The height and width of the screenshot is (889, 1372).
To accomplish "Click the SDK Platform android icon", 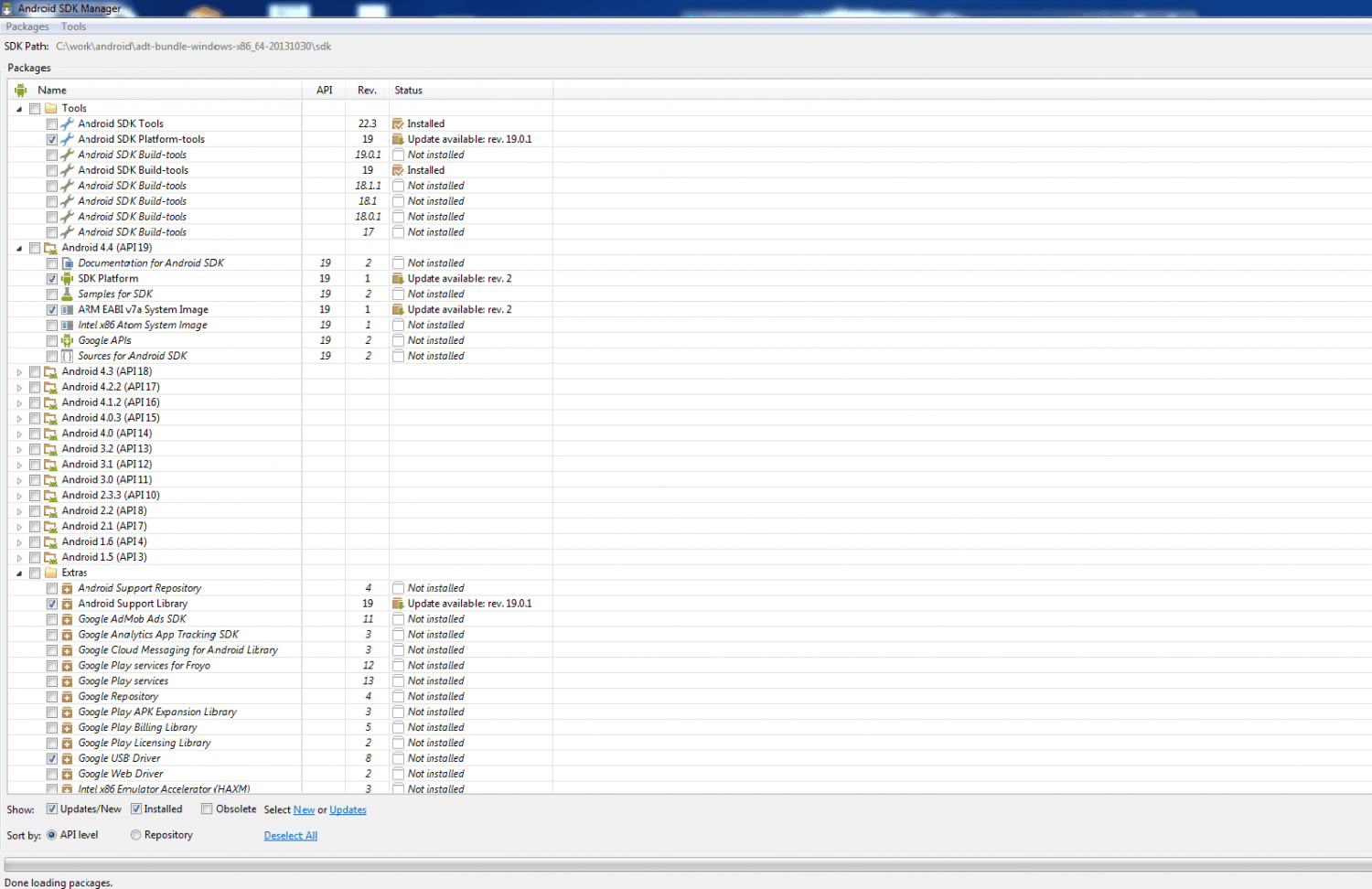I will (67, 279).
